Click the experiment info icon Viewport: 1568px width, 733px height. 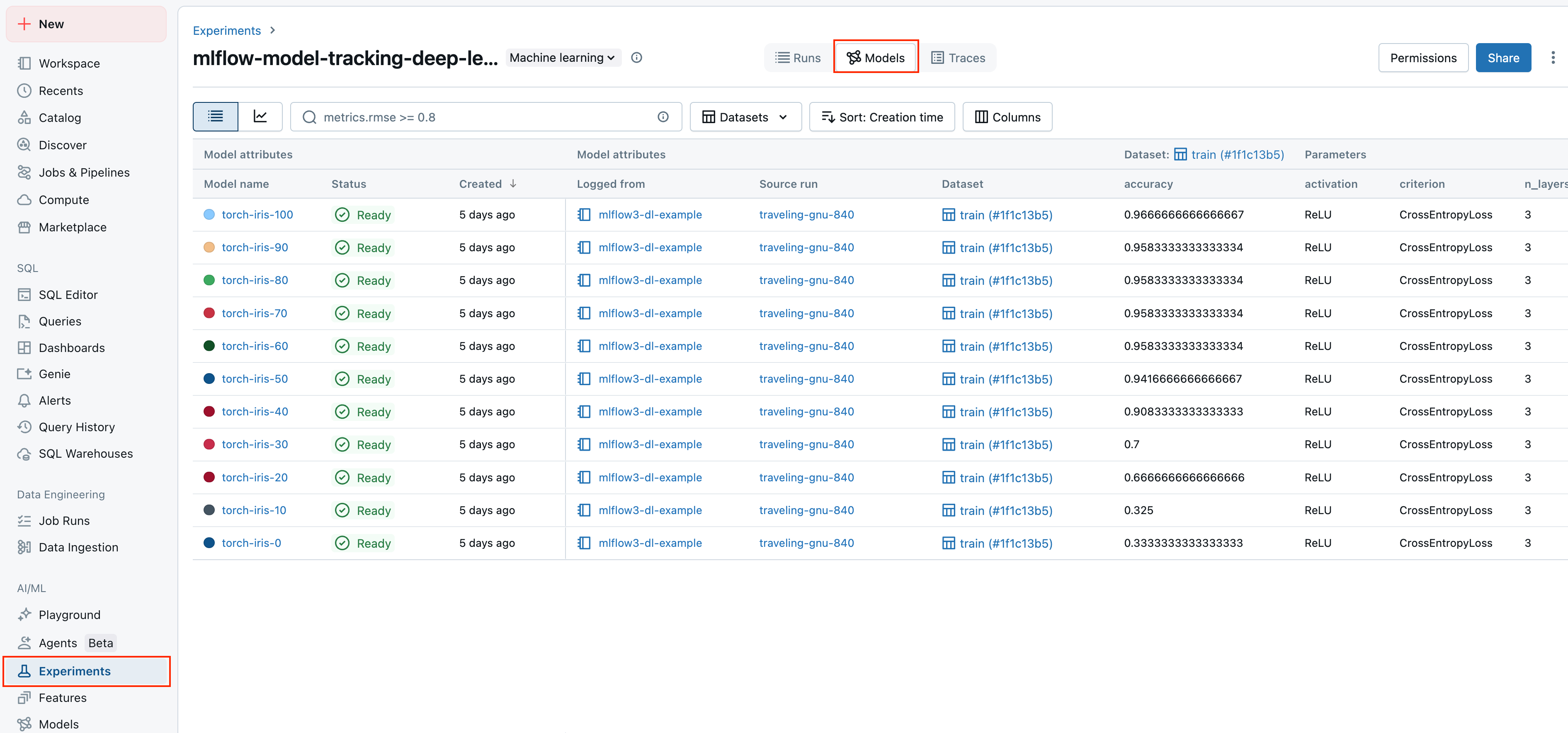pyautogui.click(x=636, y=58)
